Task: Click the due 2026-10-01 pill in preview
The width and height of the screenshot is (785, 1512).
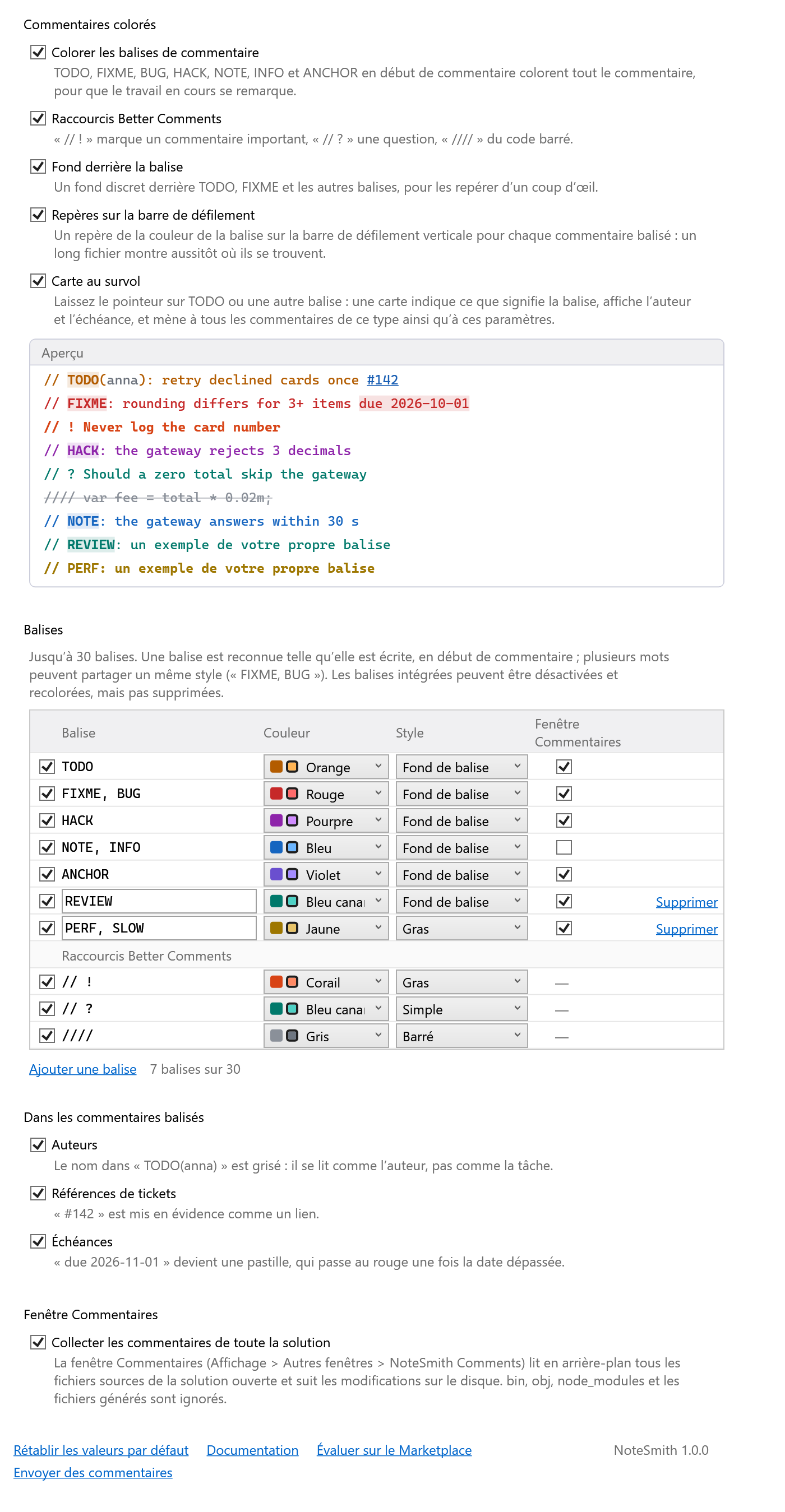Action: (x=414, y=403)
